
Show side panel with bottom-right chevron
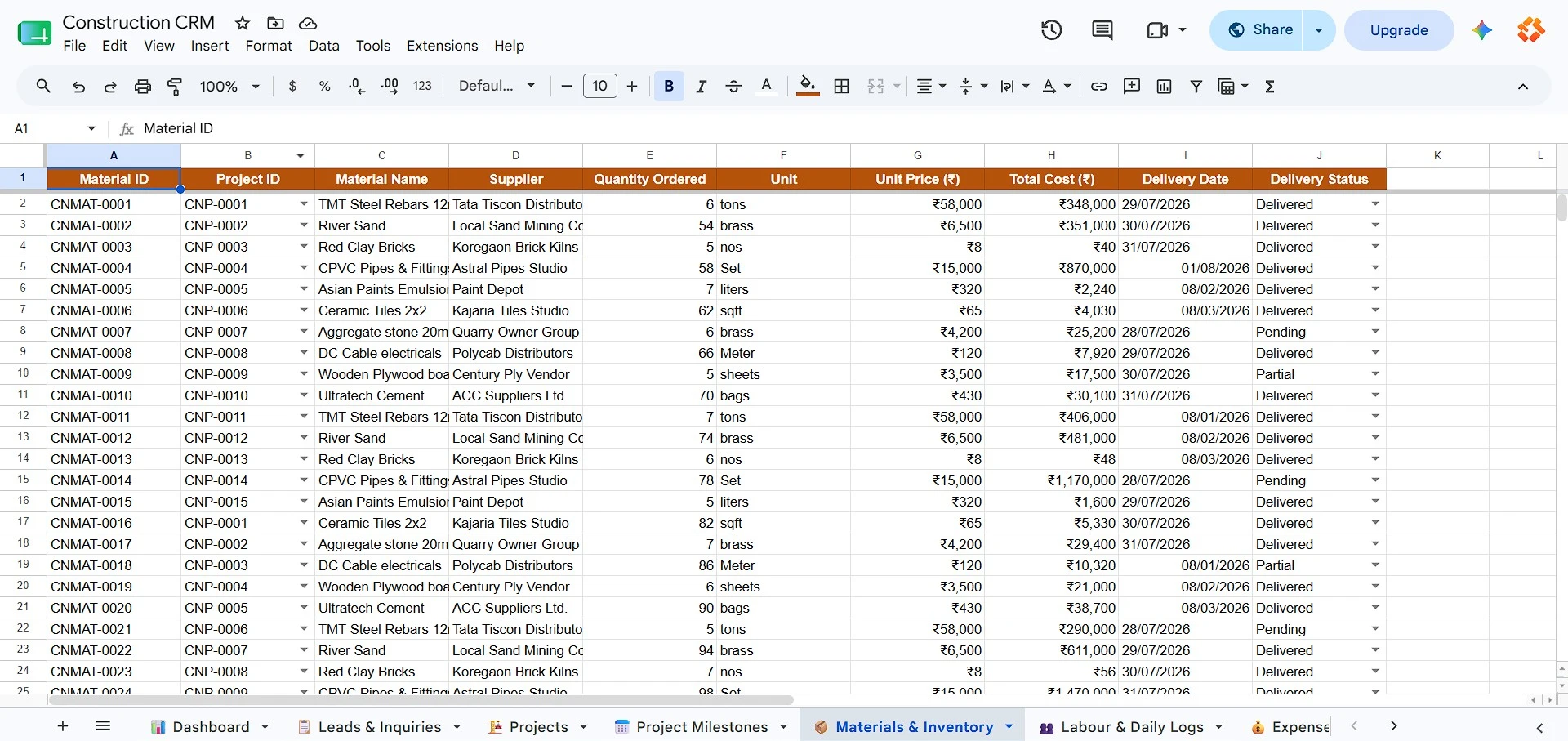click(x=1539, y=727)
